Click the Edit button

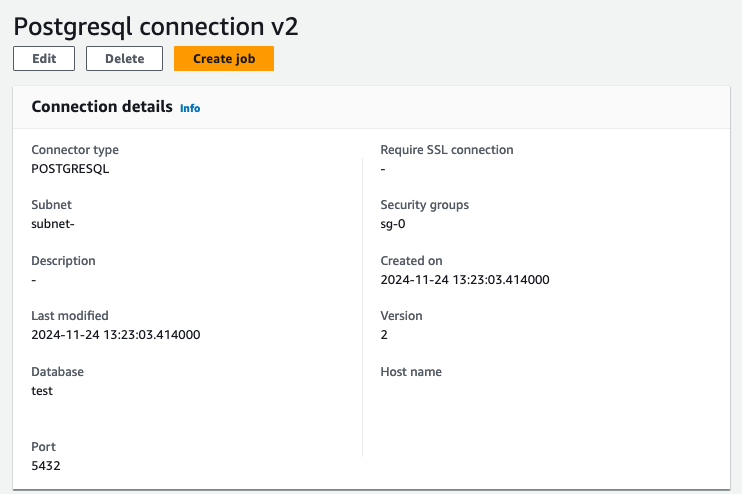click(43, 59)
